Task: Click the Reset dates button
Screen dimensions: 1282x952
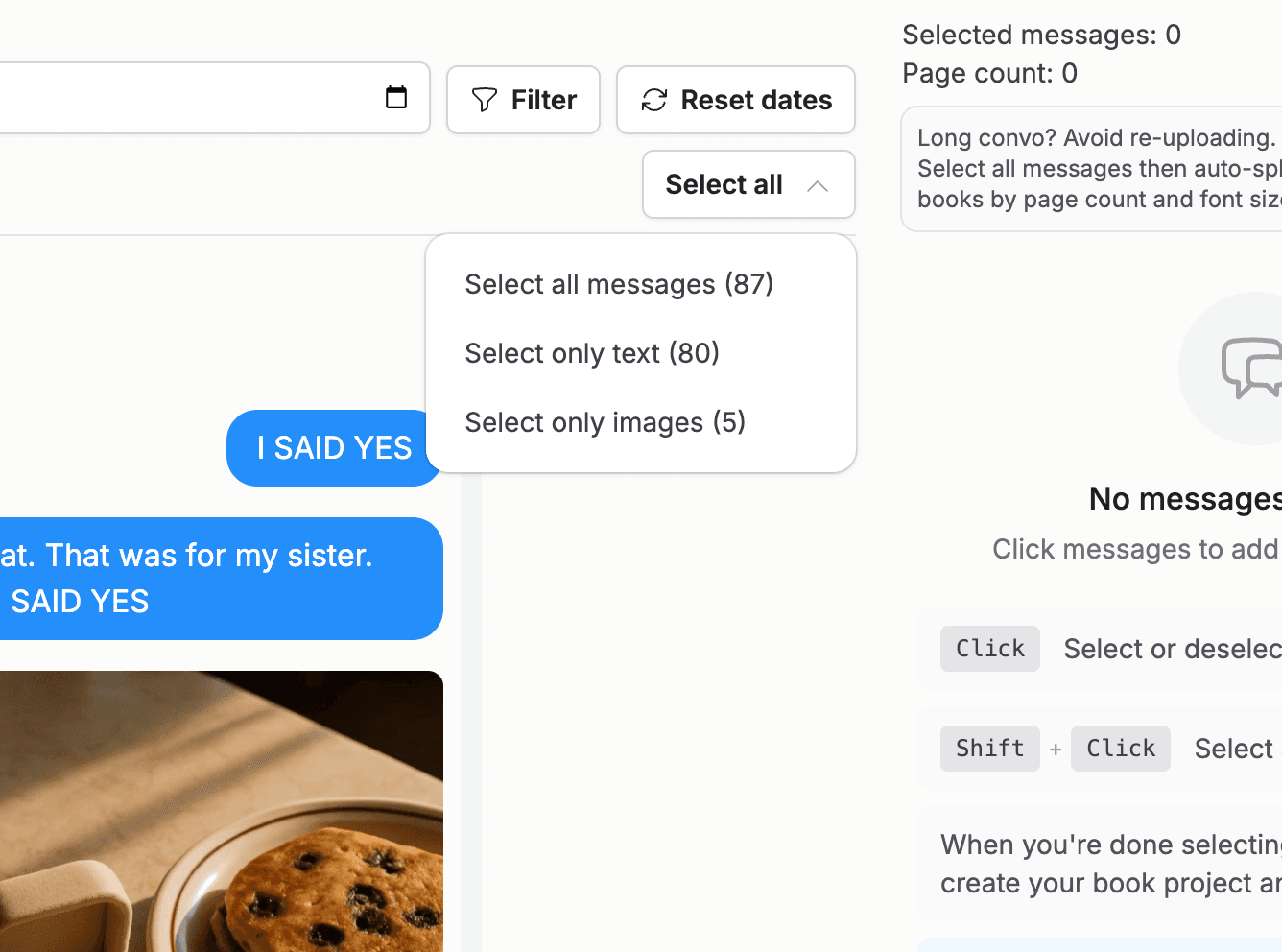Action: (x=736, y=100)
